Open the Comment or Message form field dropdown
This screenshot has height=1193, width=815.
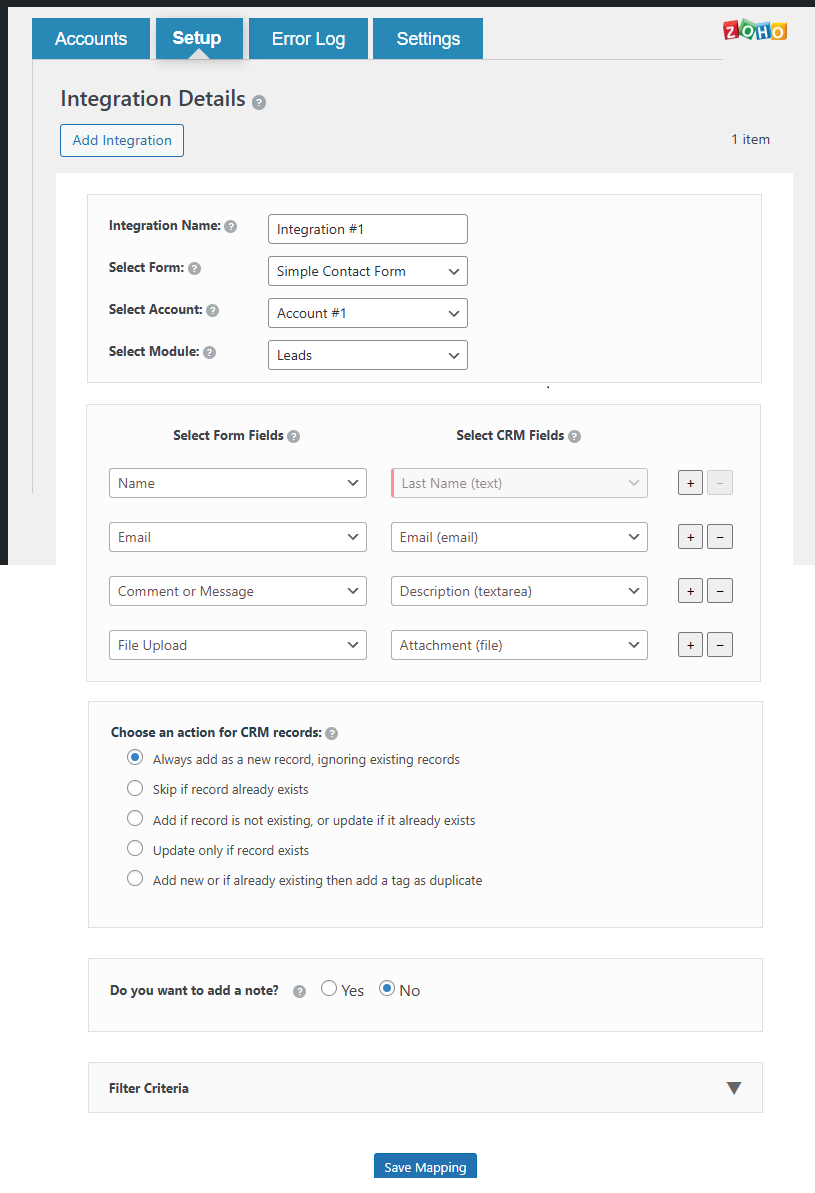click(x=237, y=591)
